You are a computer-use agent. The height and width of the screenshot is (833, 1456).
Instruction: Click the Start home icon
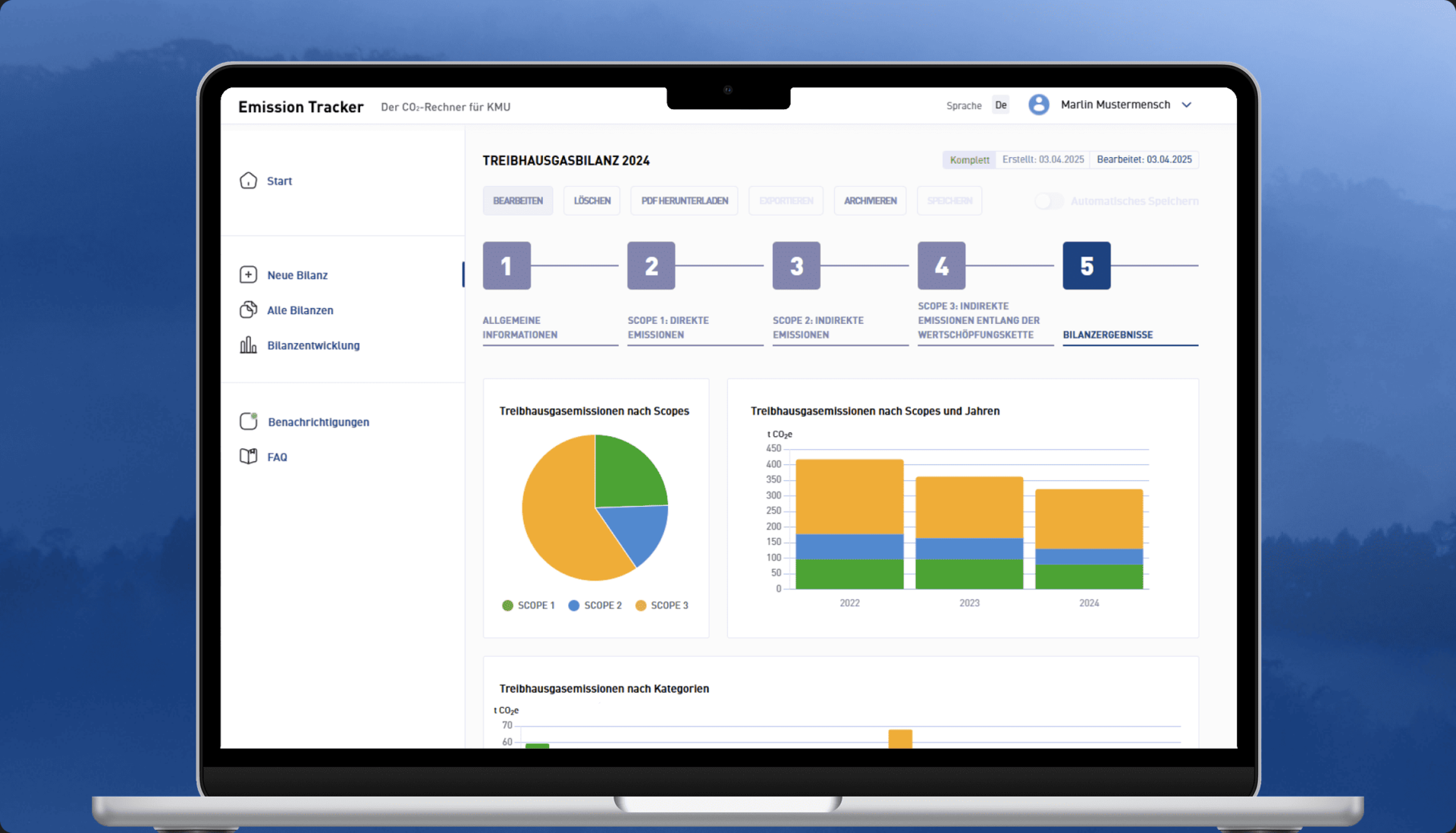click(x=248, y=181)
